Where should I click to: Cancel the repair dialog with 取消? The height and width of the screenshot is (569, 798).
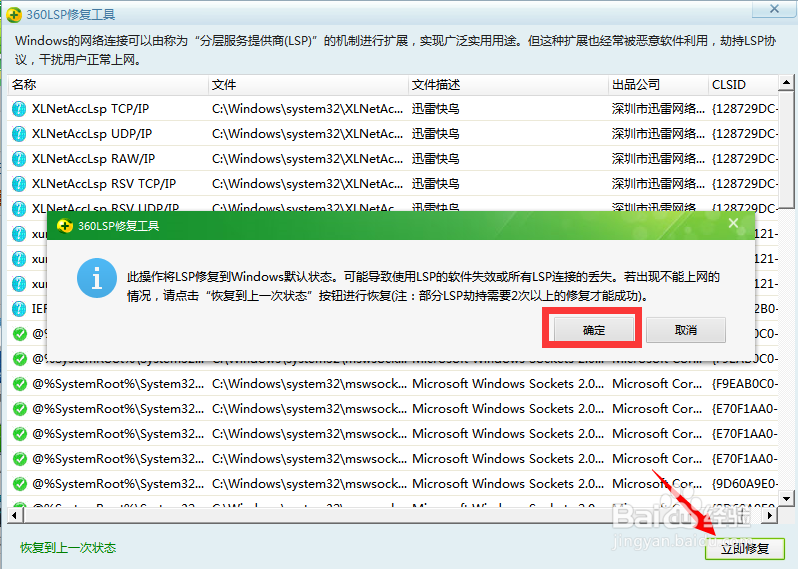click(686, 330)
